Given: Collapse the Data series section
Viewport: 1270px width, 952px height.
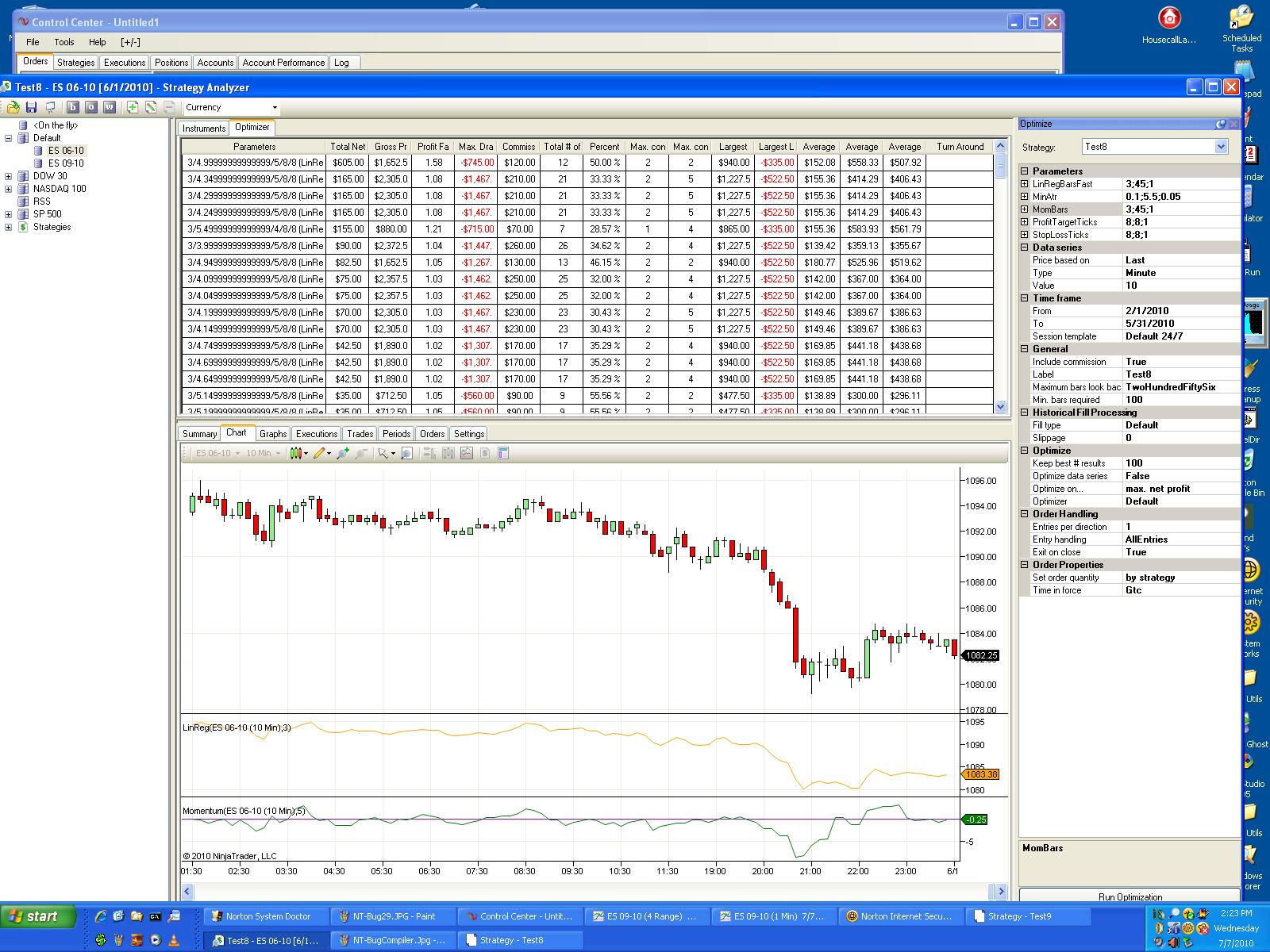Looking at the screenshot, I should click(x=1025, y=248).
